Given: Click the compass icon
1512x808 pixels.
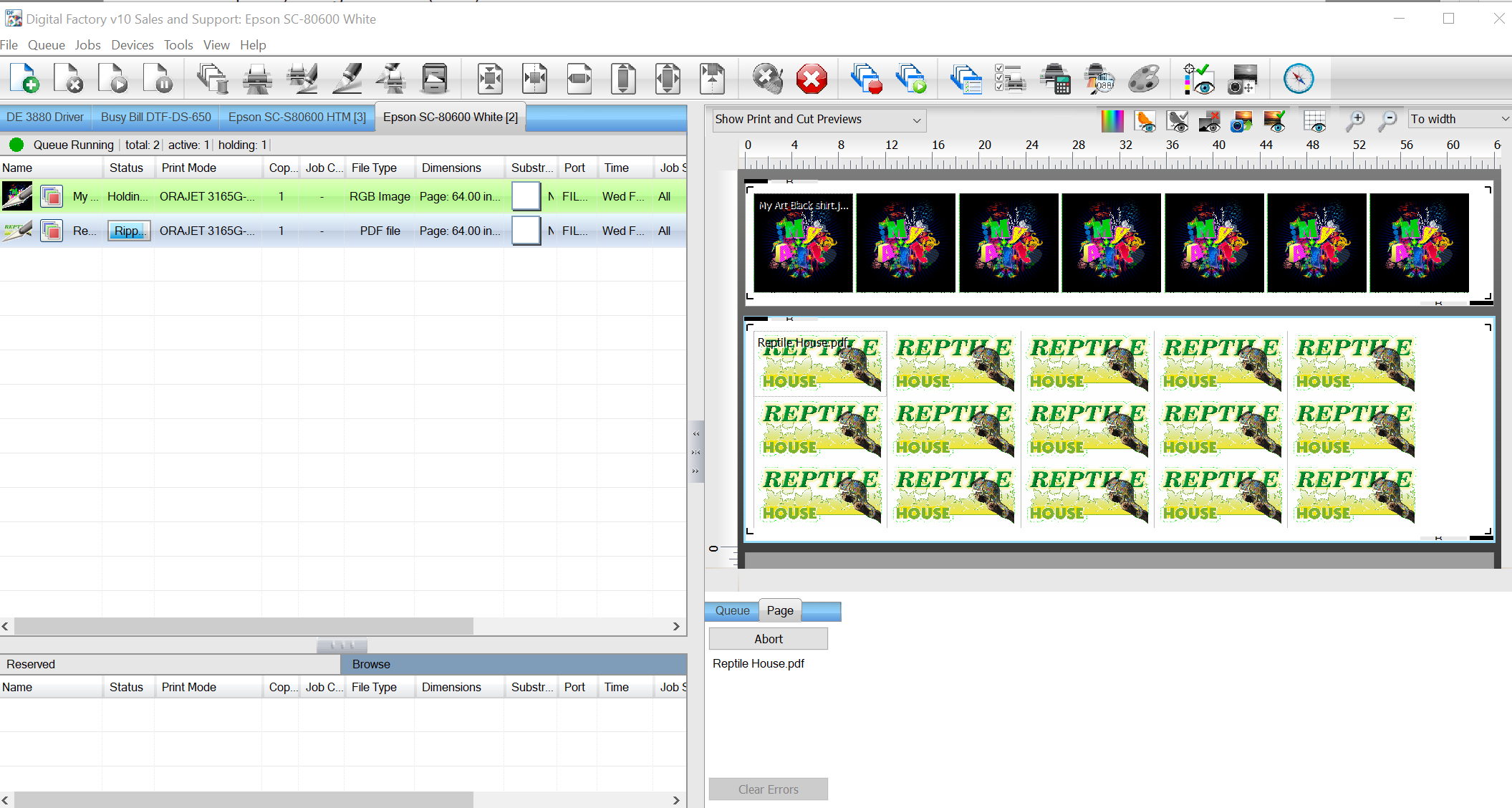Looking at the screenshot, I should pyautogui.click(x=1299, y=78).
